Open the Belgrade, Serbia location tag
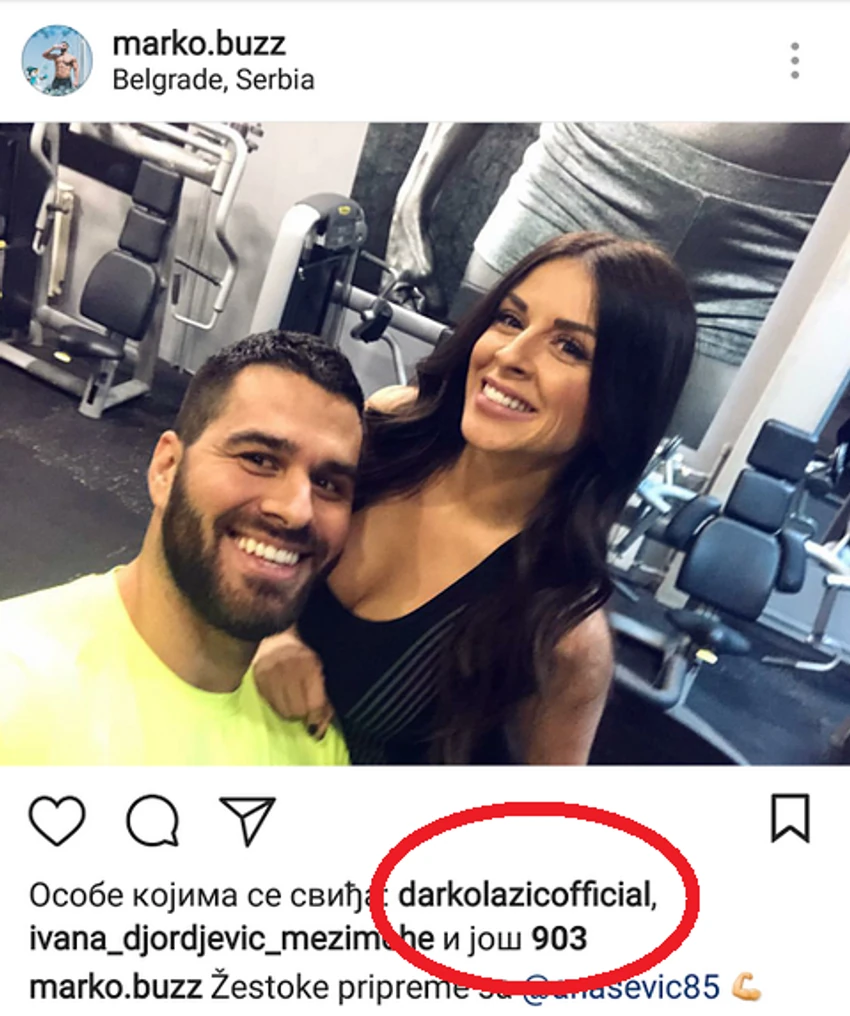The width and height of the screenshot is (850, 1016). [x=213, y=80]
